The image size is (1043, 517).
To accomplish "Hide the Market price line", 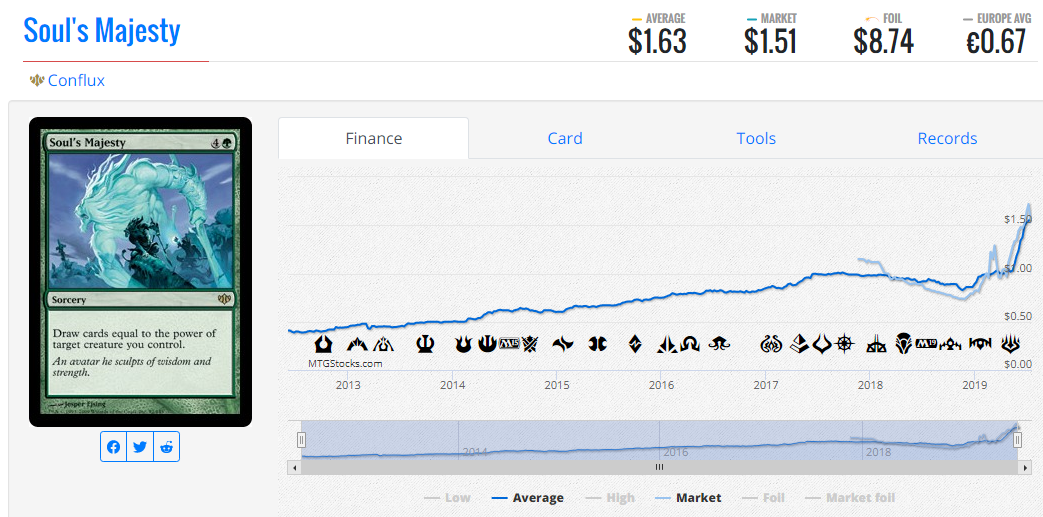I will coord(688,497).
